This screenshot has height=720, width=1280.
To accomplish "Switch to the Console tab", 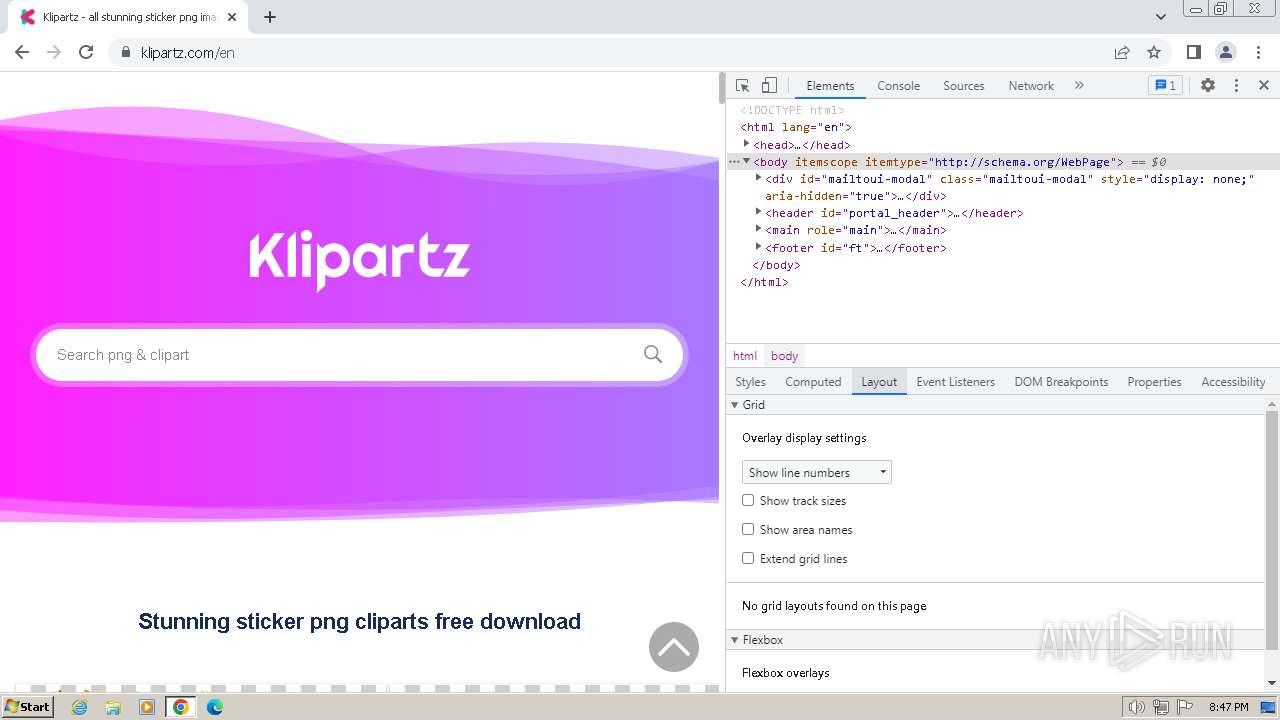I will pyautogui.click(x=898, y=86).
